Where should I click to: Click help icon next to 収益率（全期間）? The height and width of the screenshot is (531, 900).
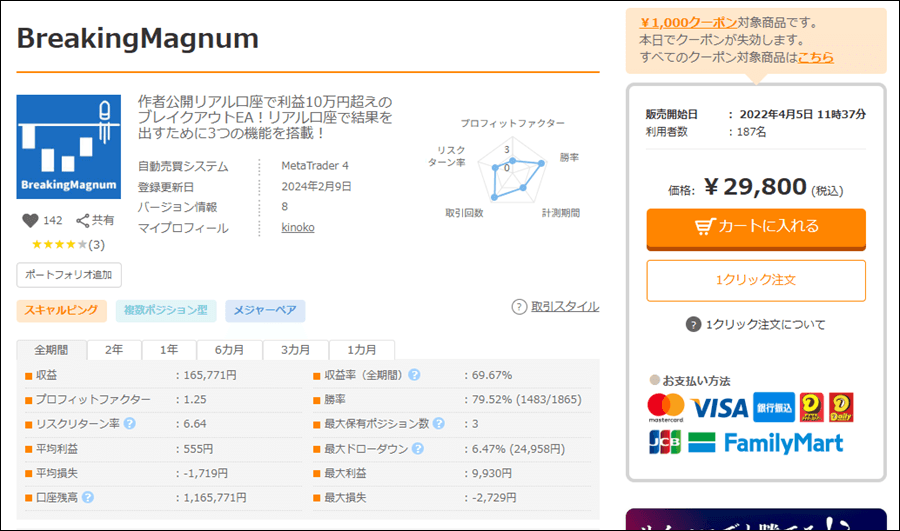[x=414, y=376]
